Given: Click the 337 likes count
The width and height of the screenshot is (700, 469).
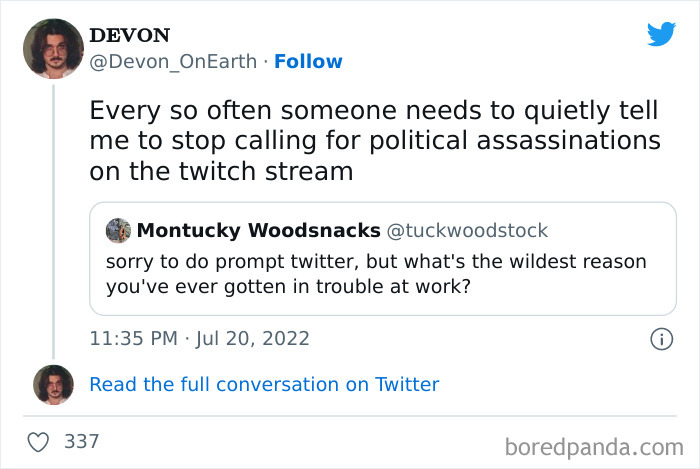Looking at the screenshot, I should pyautogui.click(x=81, y=441).
